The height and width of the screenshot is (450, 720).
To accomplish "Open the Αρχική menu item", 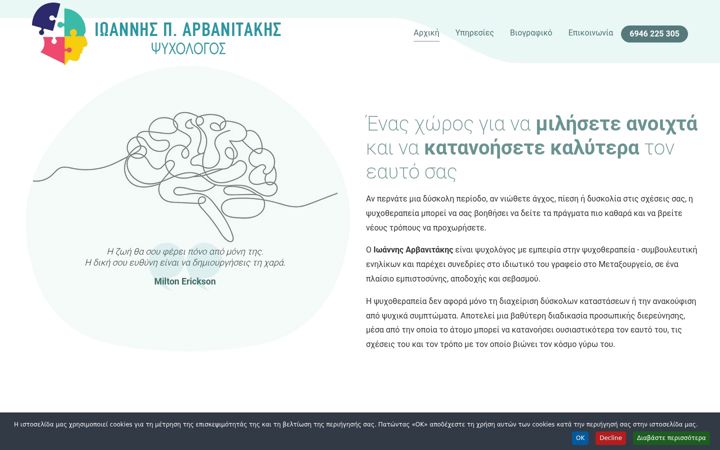I will tap(426, 33).
